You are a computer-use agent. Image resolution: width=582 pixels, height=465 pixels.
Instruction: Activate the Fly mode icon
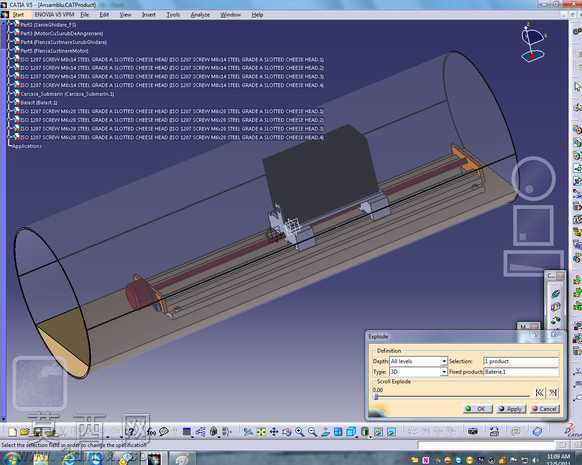tap(248, 432)
